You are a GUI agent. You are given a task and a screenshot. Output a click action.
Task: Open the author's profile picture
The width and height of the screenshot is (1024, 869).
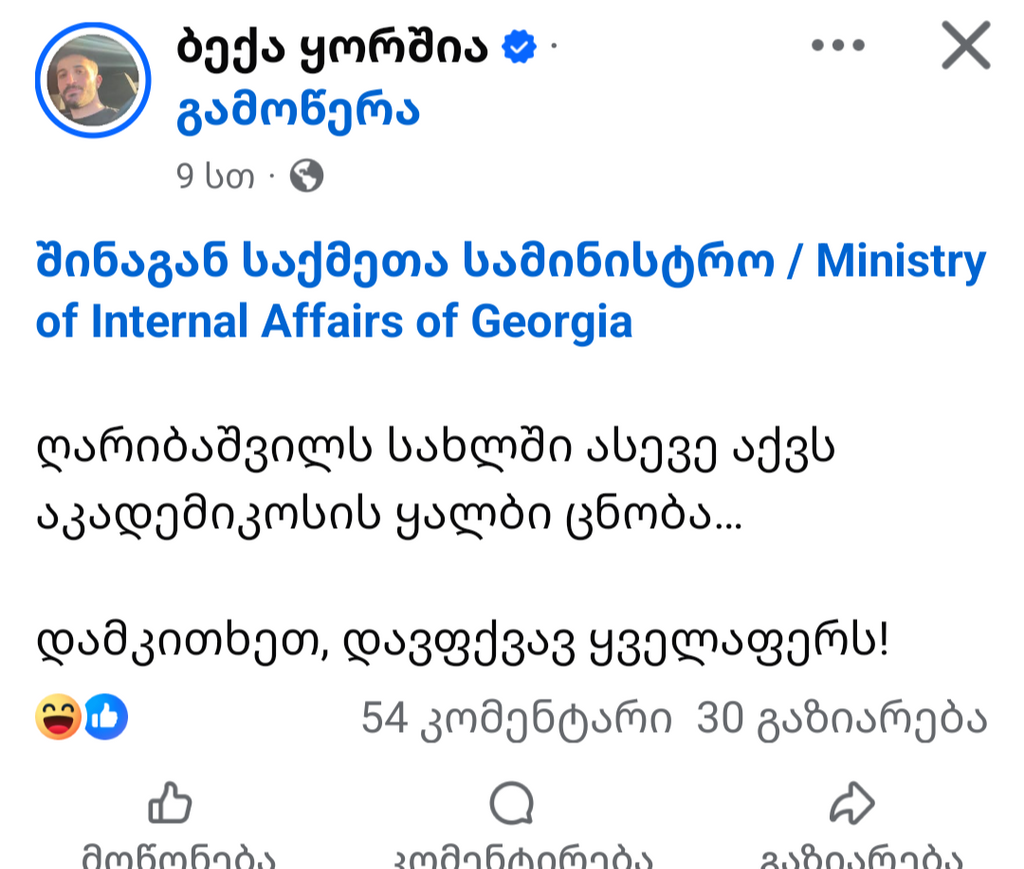click(92, 79)
